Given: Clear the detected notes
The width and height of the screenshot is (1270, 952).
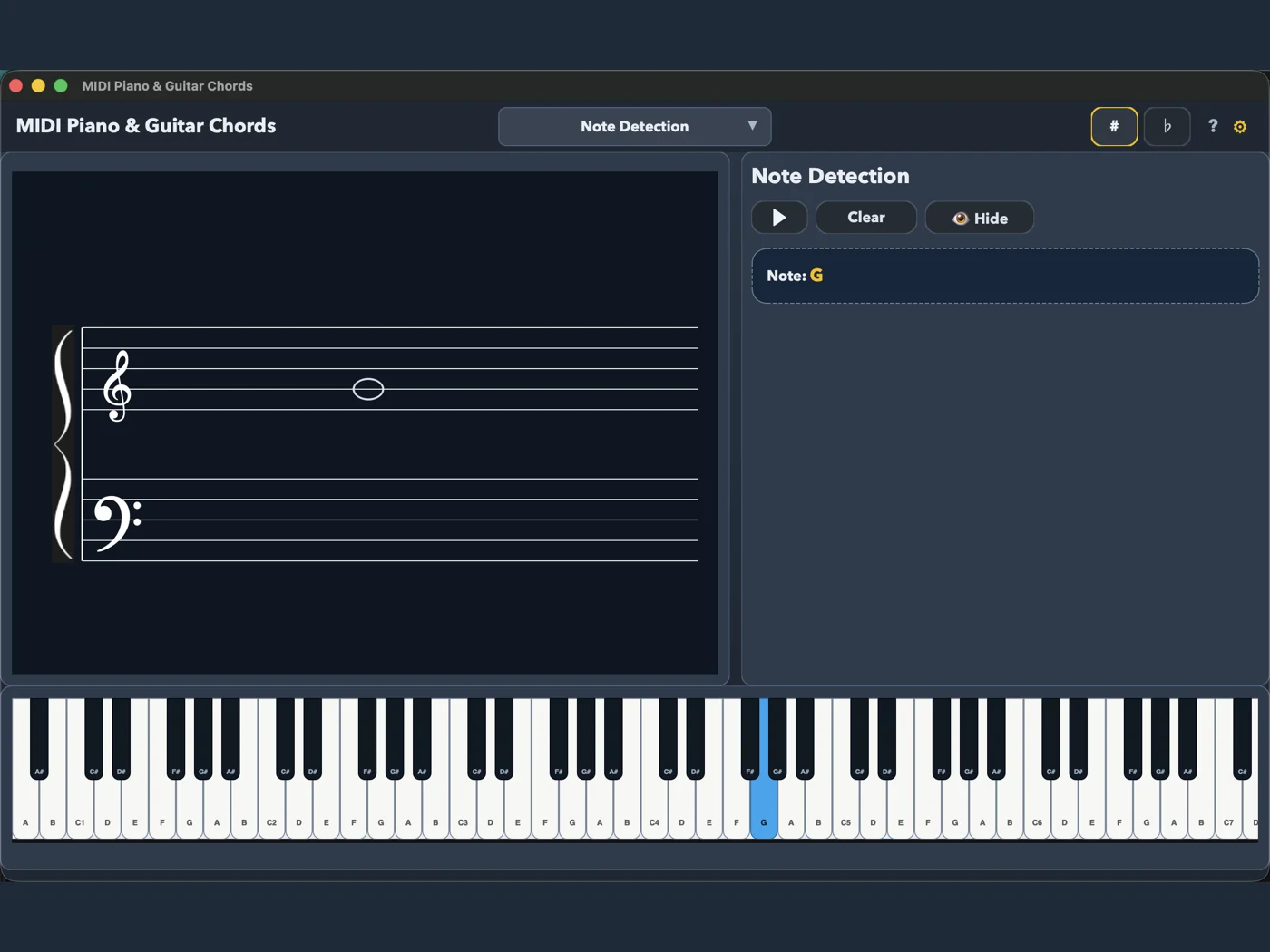Looking at the screenshot, I should coord(866,218).
